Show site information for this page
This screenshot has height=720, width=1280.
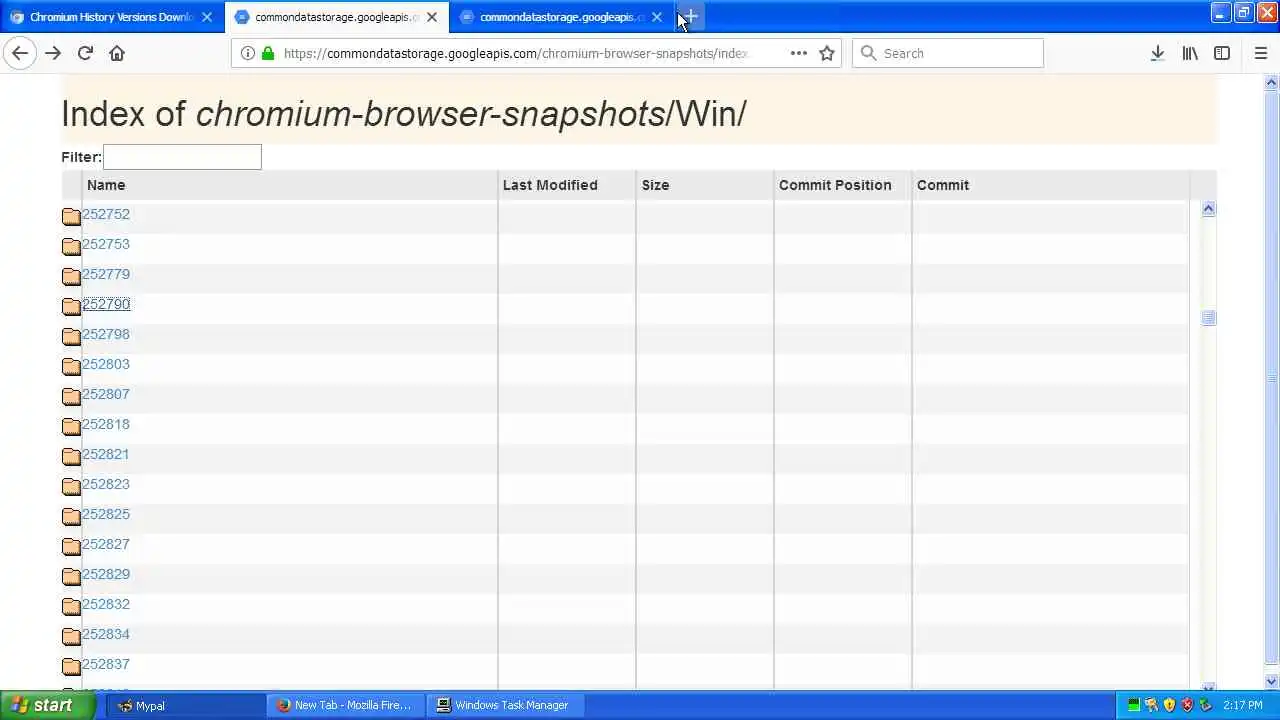(x=247, y=53)
